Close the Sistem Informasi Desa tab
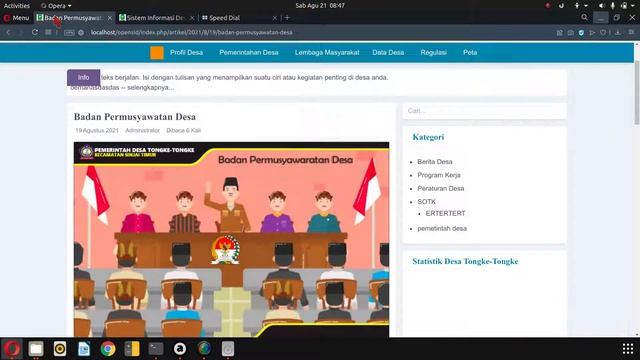 pyautogui.click(x=192, y=18)
